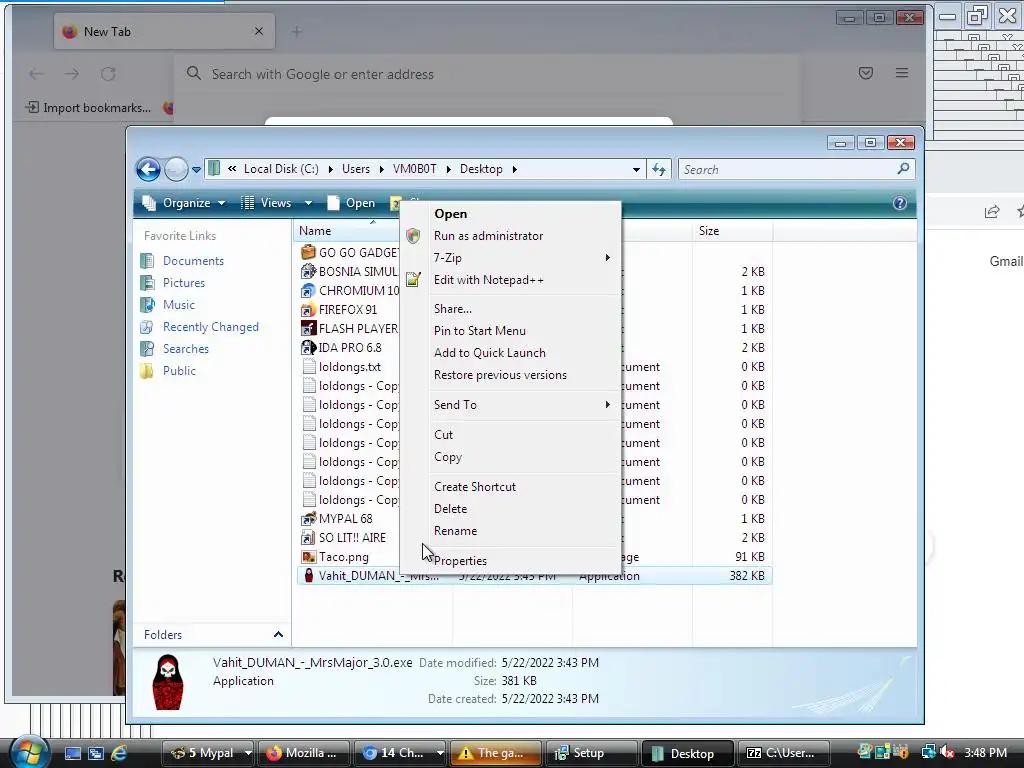The image size is (1024, 768).
Task: Click Firefox address search field
Action: [x=487, y=74]
